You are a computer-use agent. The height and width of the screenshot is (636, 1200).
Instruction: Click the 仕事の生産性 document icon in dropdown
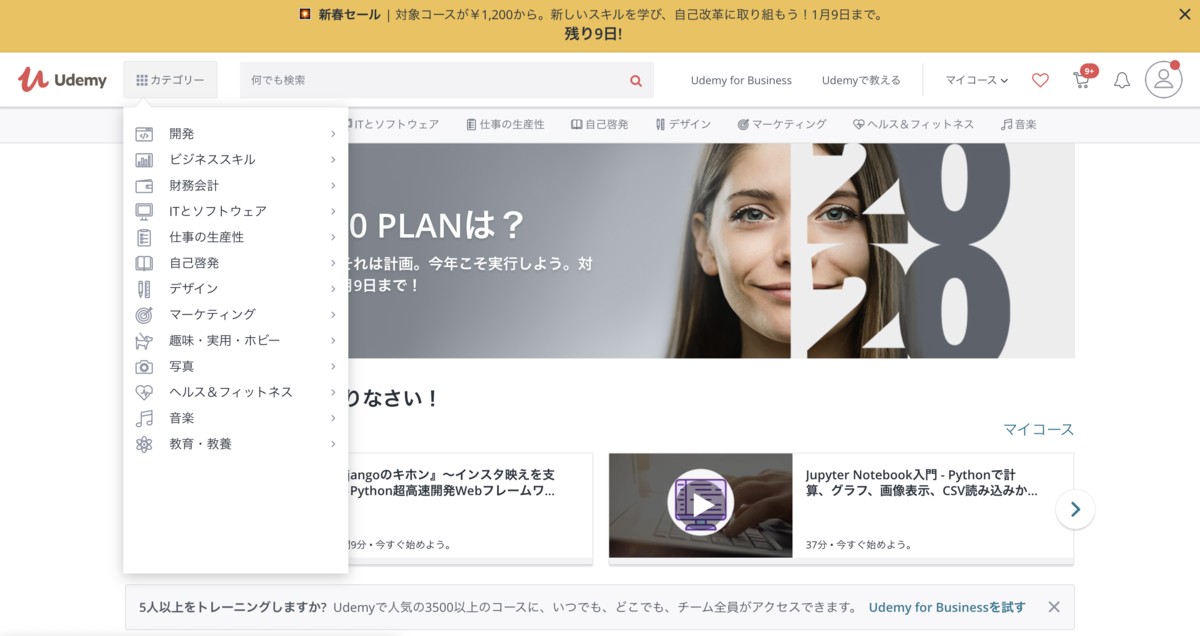pyautogui.click(x=144, y=237)
